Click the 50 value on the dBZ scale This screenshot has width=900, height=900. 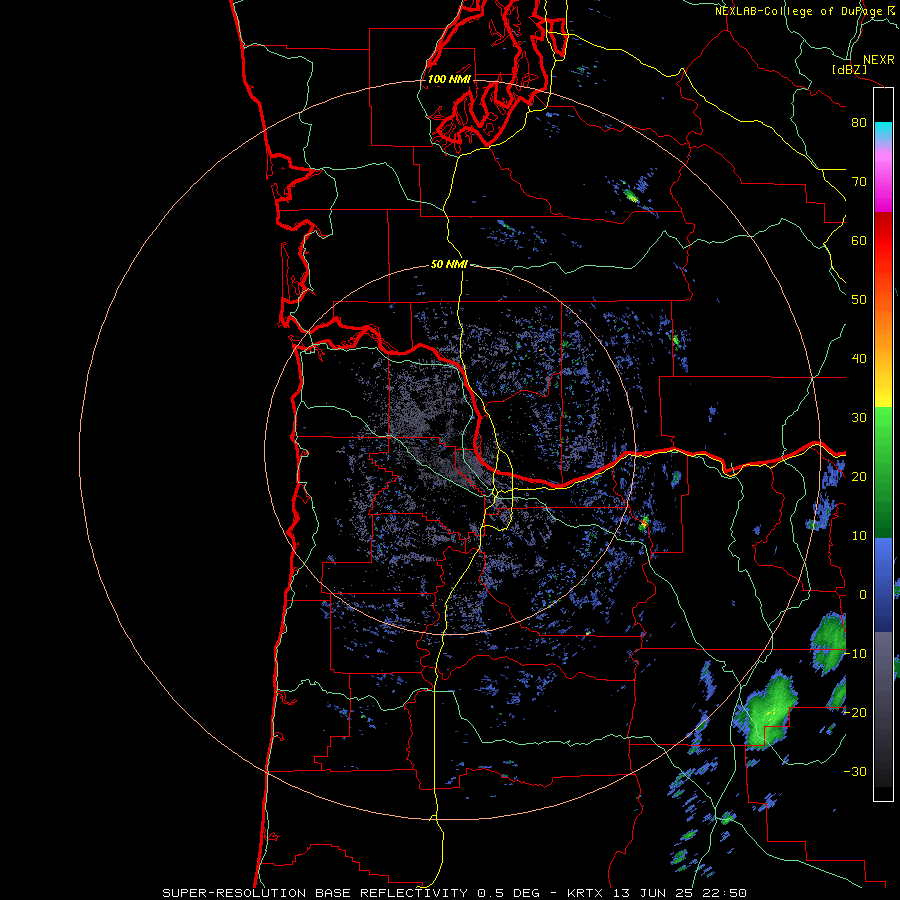point(859,300)
